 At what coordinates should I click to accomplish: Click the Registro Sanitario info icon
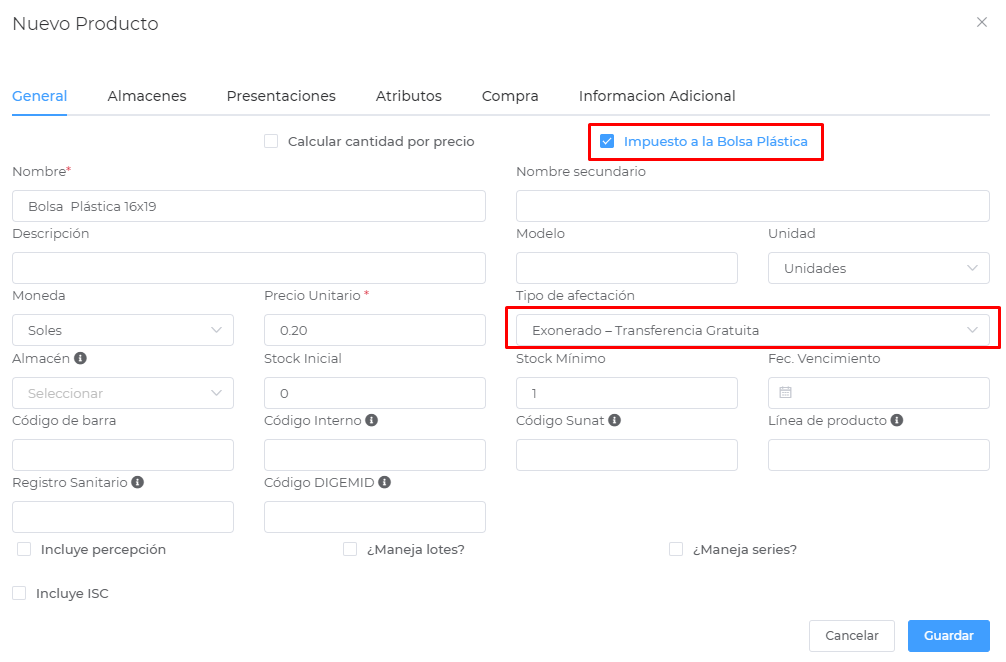(137, 482)
